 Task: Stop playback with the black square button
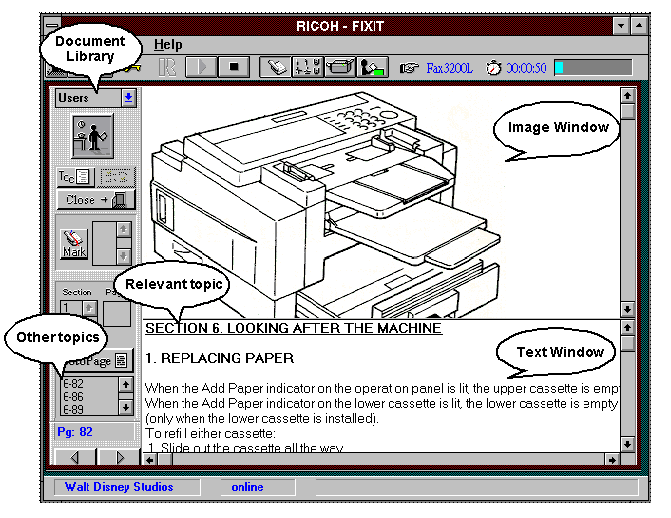(234, 67)
